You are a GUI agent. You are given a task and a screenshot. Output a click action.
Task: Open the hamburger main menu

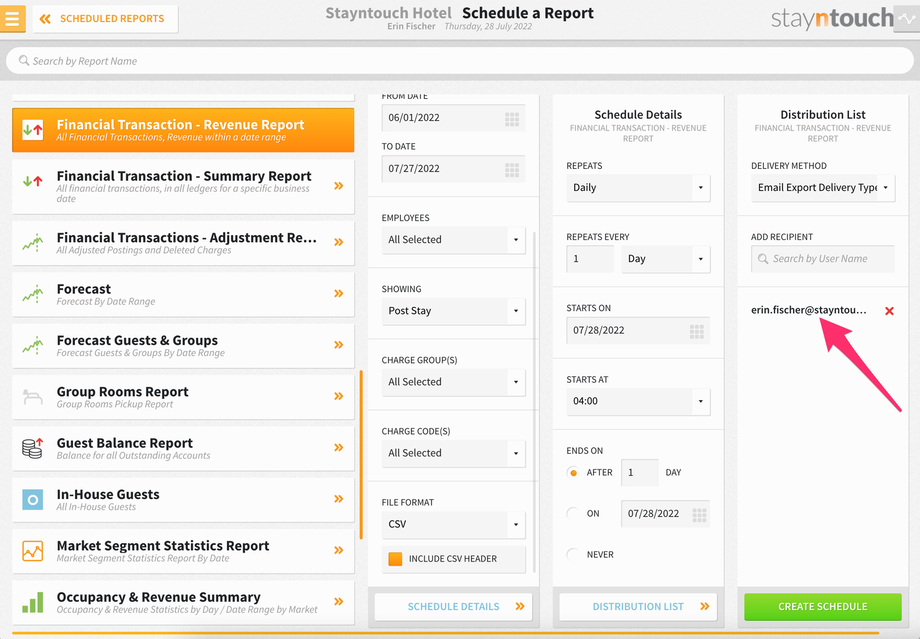click(x=12, y=18)
